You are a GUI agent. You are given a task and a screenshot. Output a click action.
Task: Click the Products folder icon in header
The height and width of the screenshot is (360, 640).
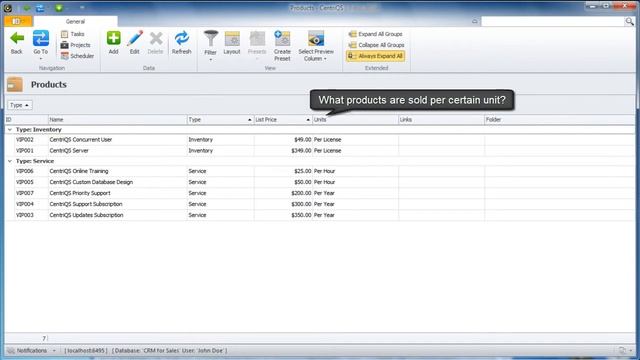(x=15, y=84)
